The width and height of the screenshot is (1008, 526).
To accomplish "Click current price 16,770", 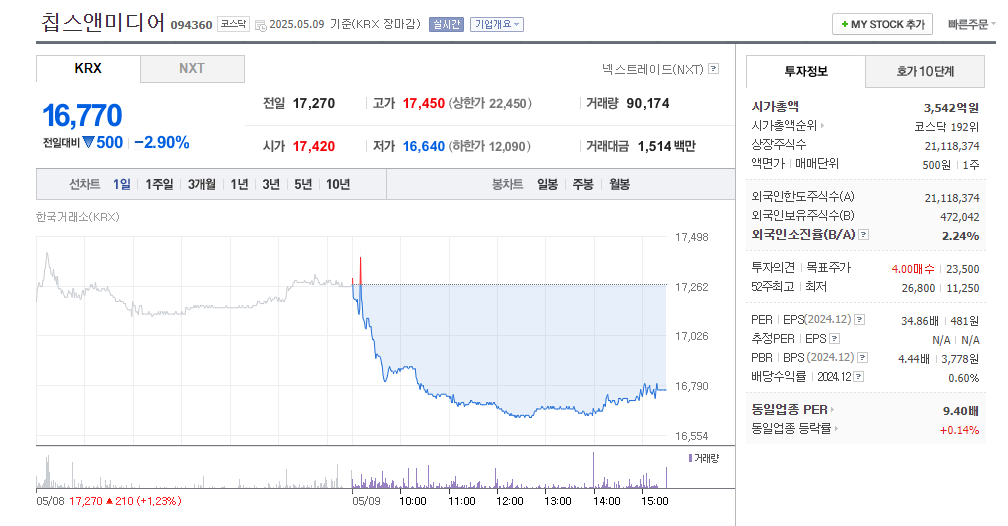I will tap(82, 116).
